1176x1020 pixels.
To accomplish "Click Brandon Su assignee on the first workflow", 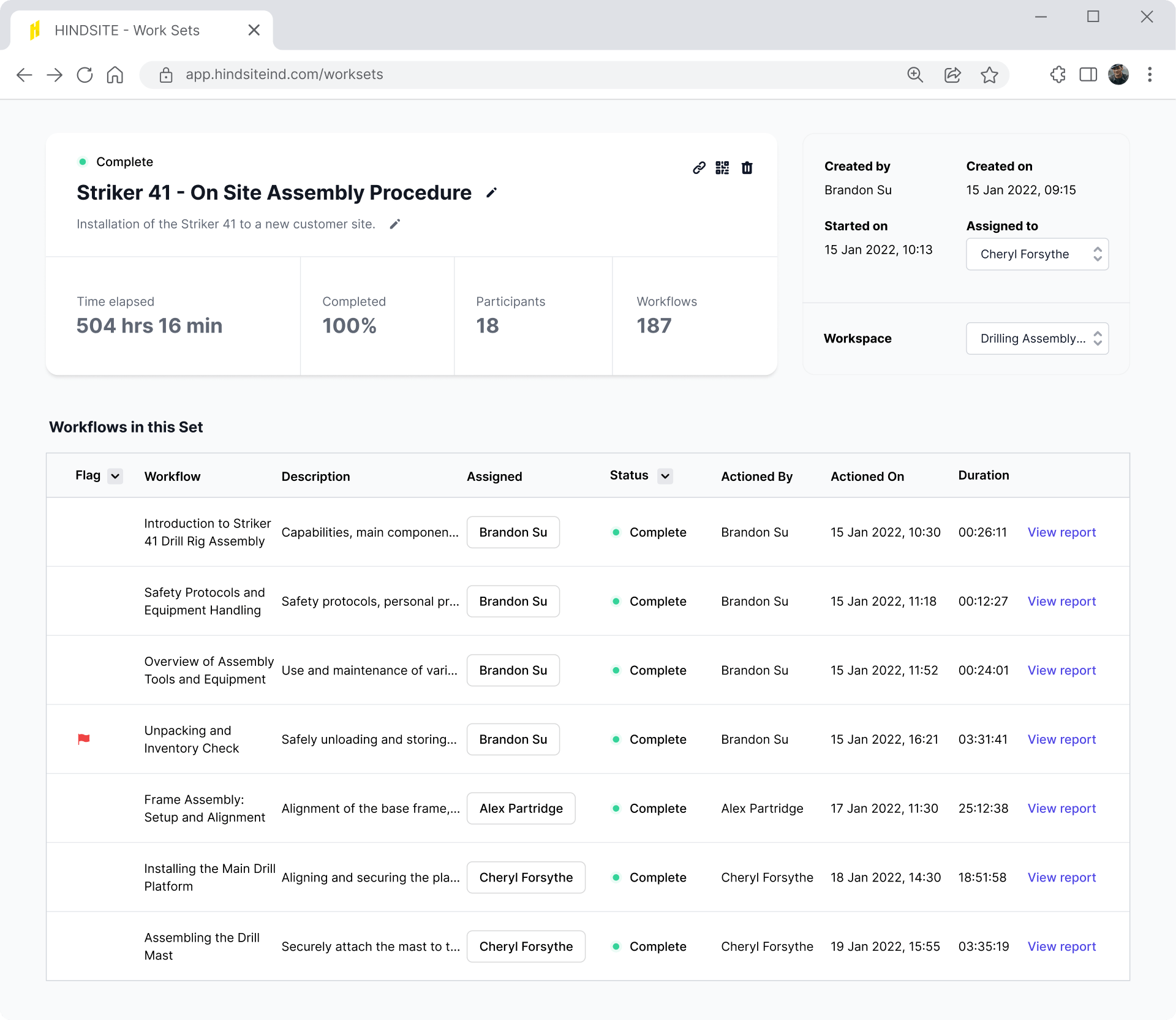I will pyautogui.click(x=513, y=532).
